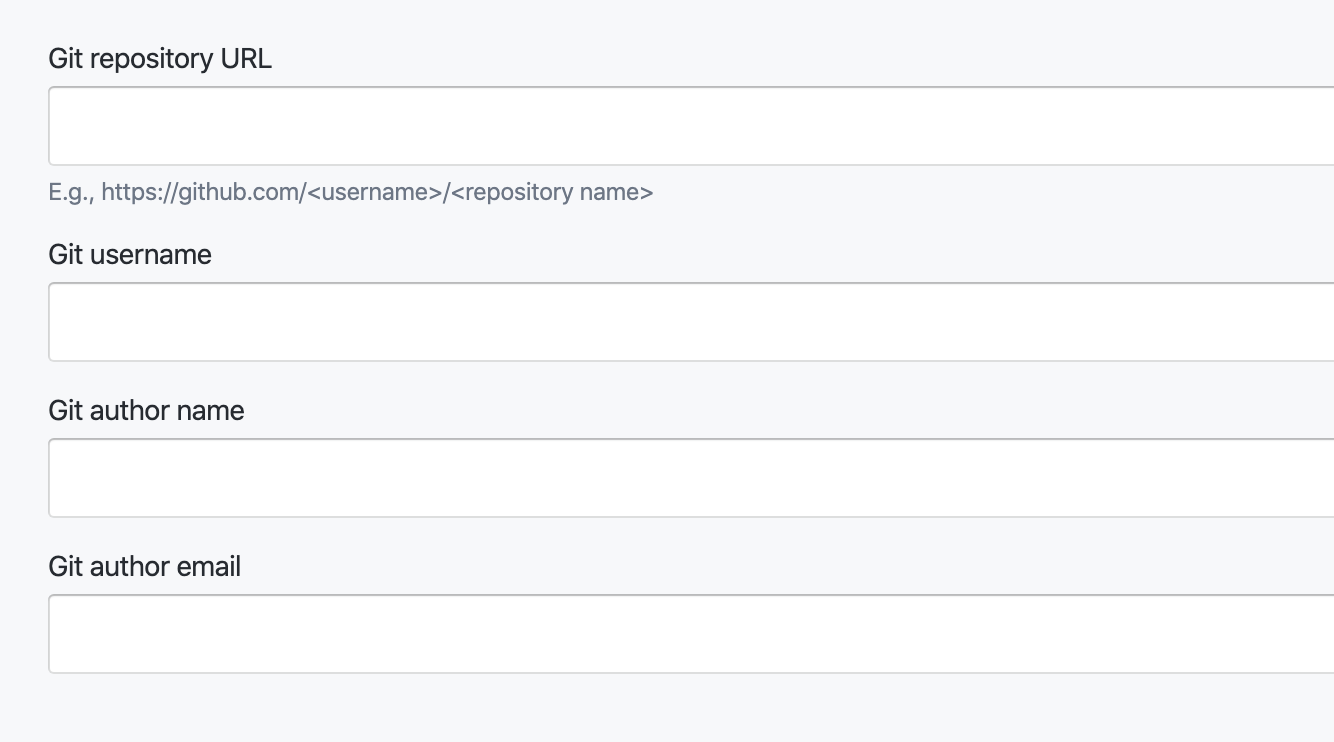1334x742 pixels.
Task: Place cursor in the username box
Action: click(691, 322)
